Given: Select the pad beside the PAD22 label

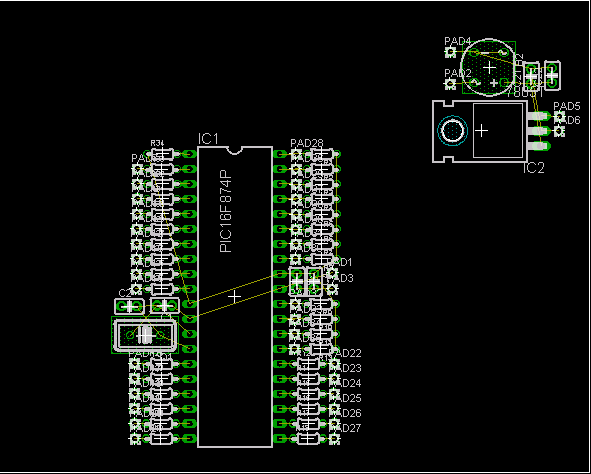Looking at the screenshot, I should tap(334, 364).
